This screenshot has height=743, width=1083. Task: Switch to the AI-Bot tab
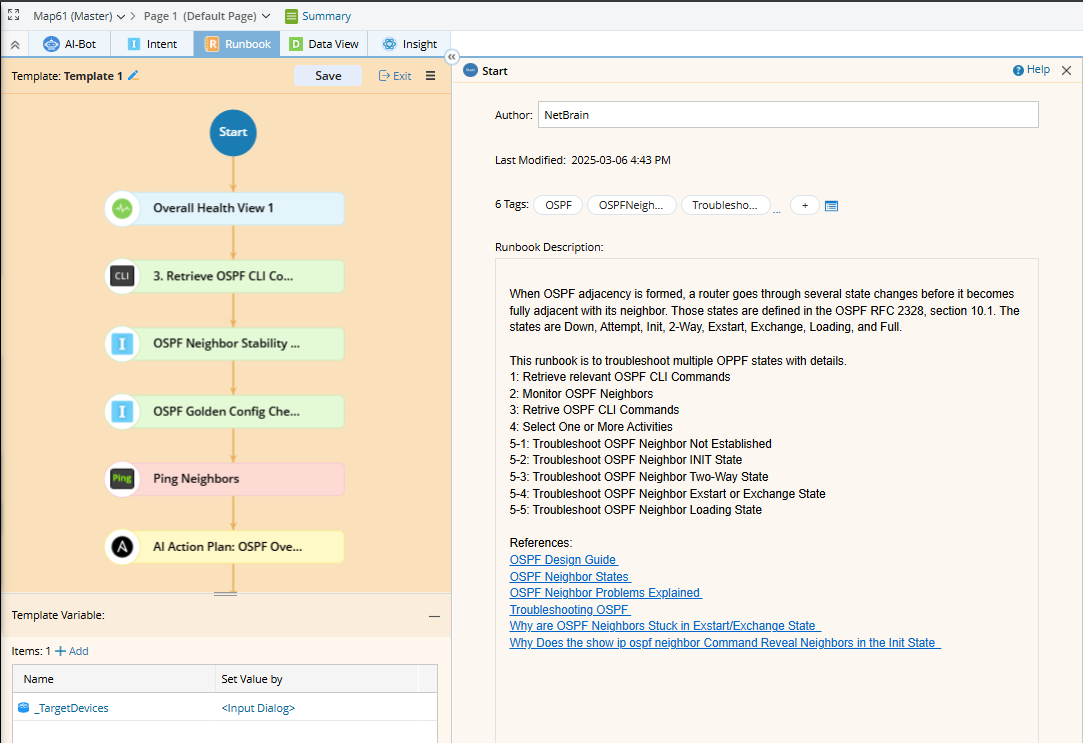click(x=69, y=44)
